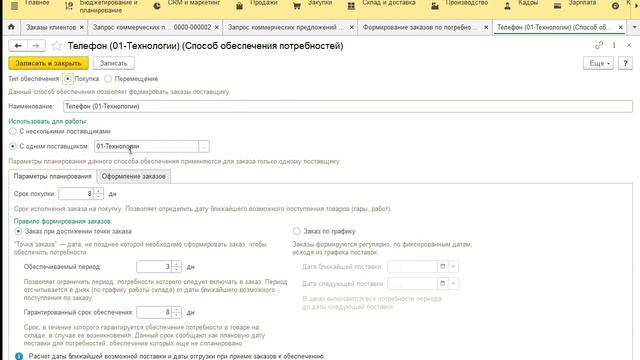Open help with the question mark button
Viewport: 640px width, 360px height.
coord(625,63)
